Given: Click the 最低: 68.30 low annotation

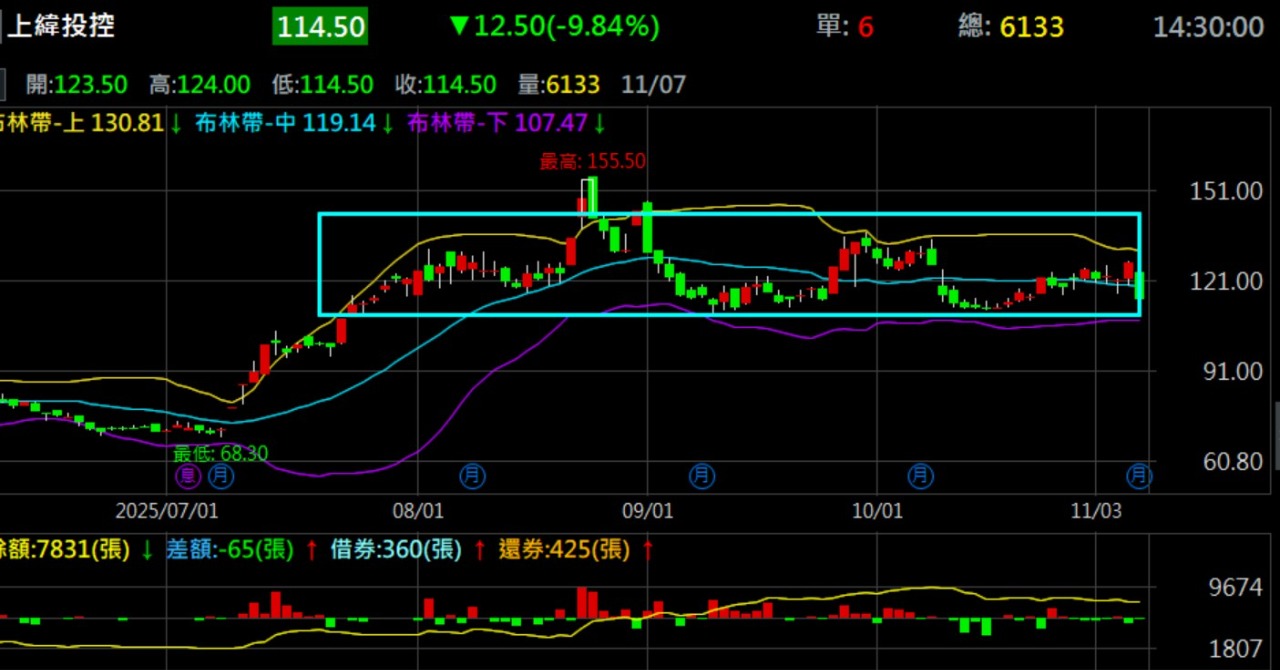Looking at the screenshot, I should tap(221, 453).
